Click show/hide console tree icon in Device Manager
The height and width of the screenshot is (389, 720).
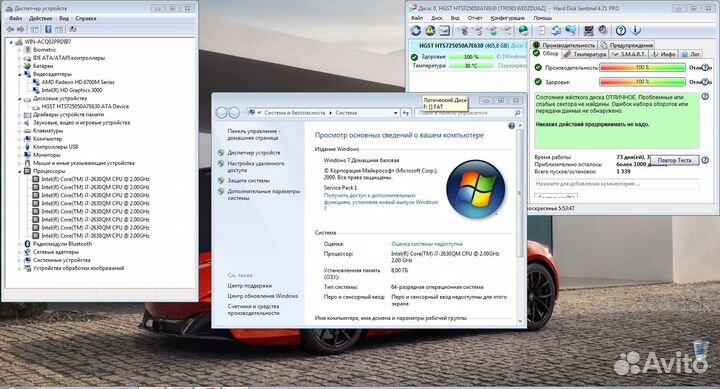[34, 29]
